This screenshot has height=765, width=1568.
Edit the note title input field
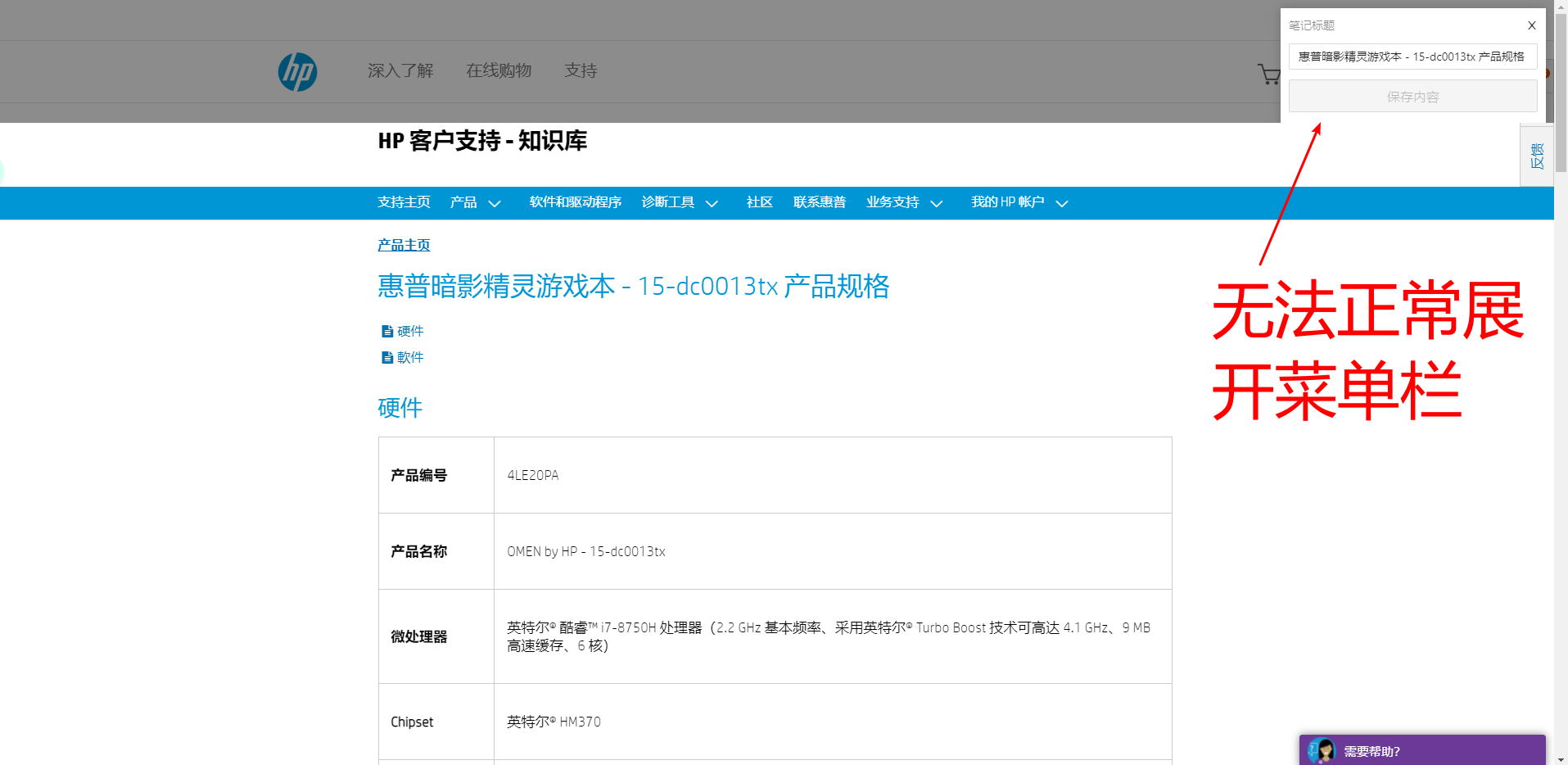(x=1412, y=57)
